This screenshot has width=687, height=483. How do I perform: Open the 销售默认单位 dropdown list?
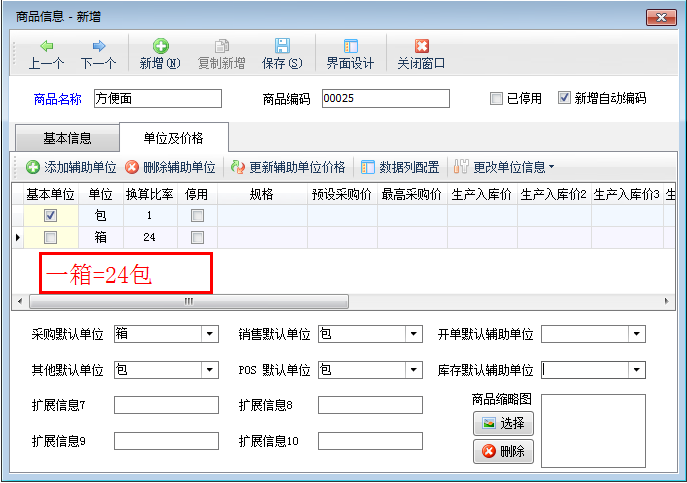[x=413, y=334]
